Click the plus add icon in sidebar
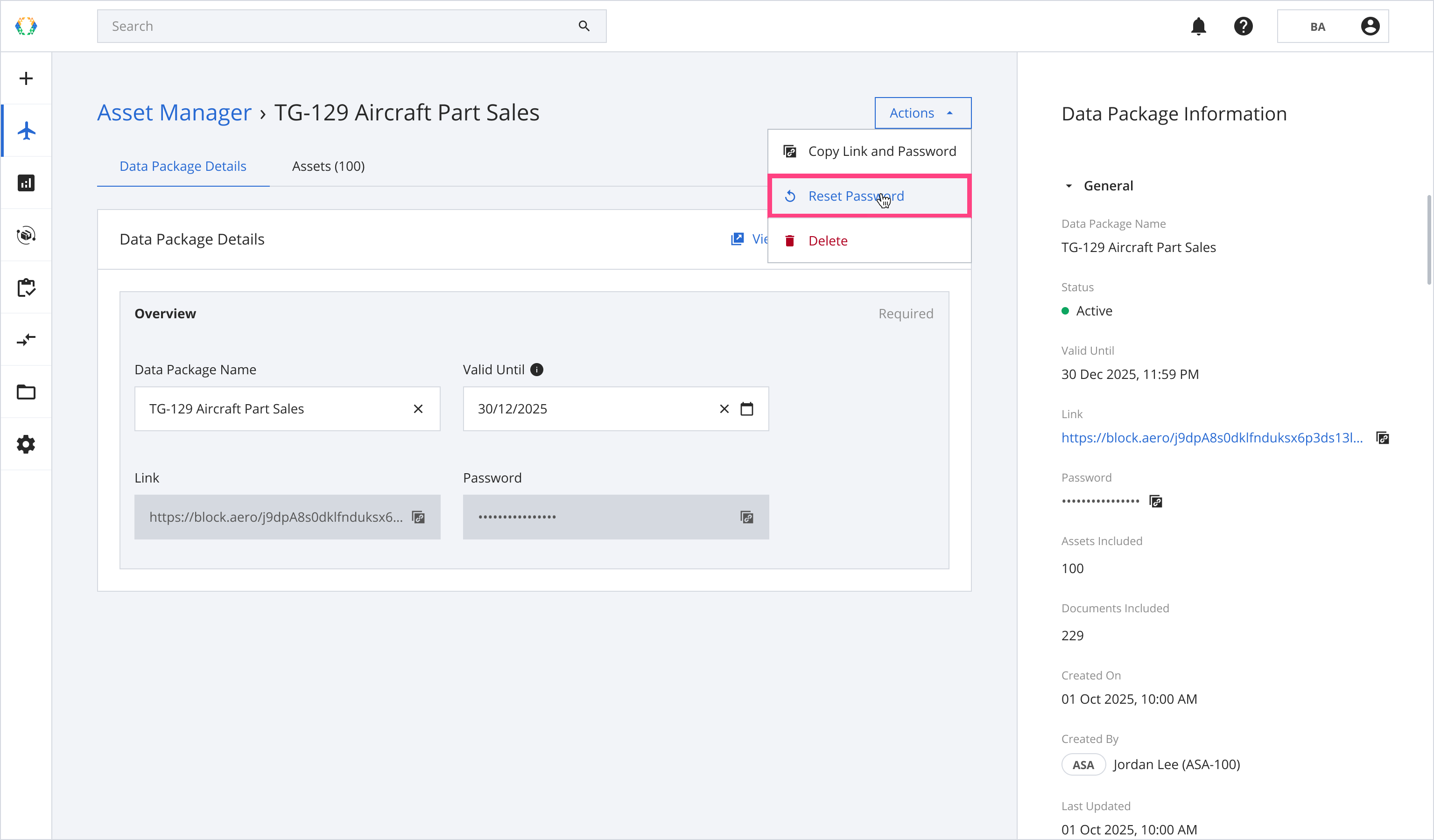 [x=26, y=78]
